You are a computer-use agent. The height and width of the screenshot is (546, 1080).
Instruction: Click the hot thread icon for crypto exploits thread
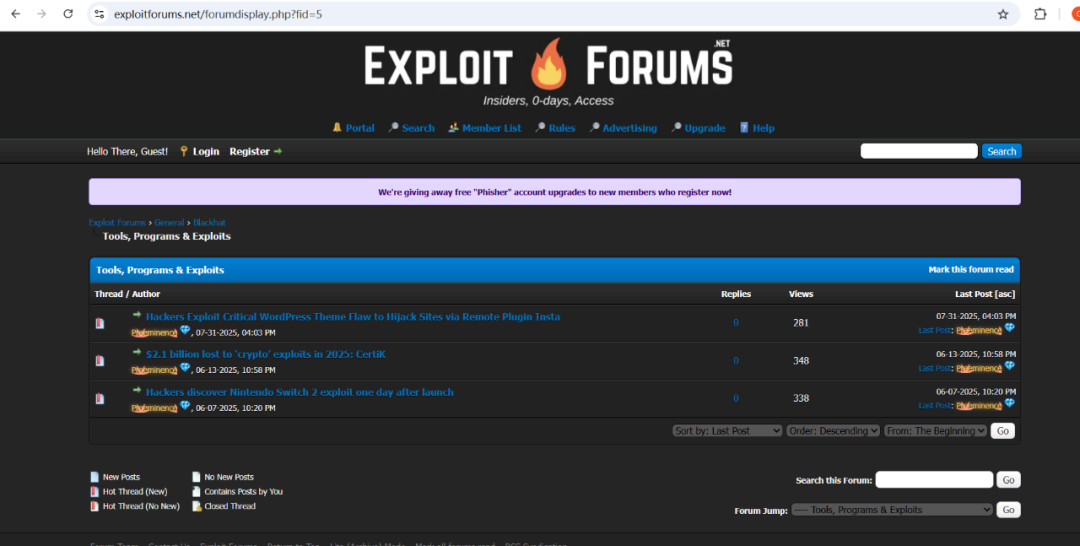[x=100, y=360]
